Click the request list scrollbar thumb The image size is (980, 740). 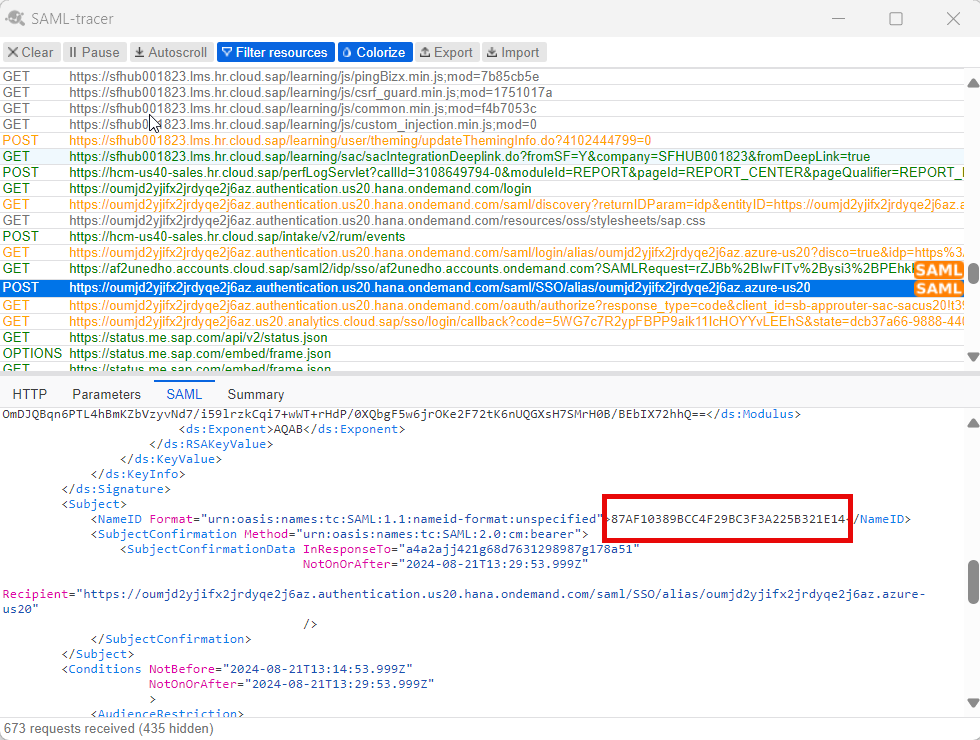pos(973,273)
